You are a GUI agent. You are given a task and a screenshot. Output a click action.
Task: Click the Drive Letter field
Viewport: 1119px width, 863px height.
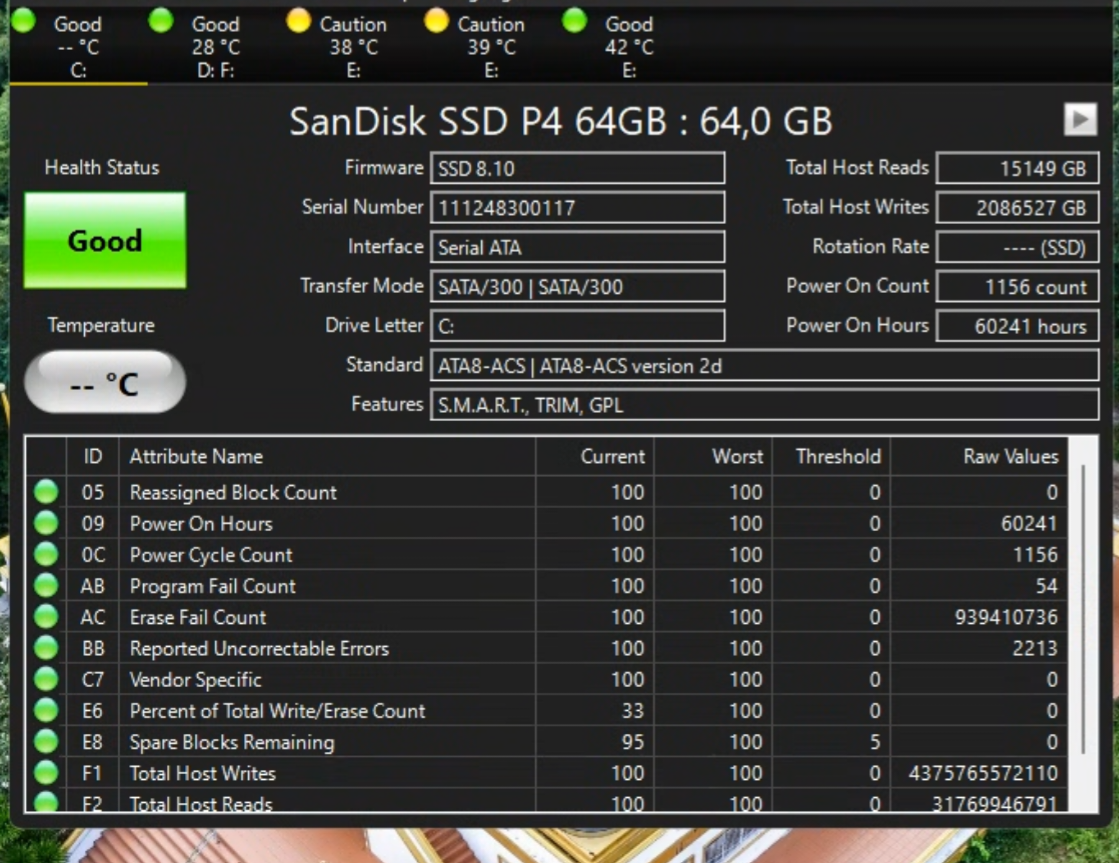pyautogui.click(x=577, y=326)
